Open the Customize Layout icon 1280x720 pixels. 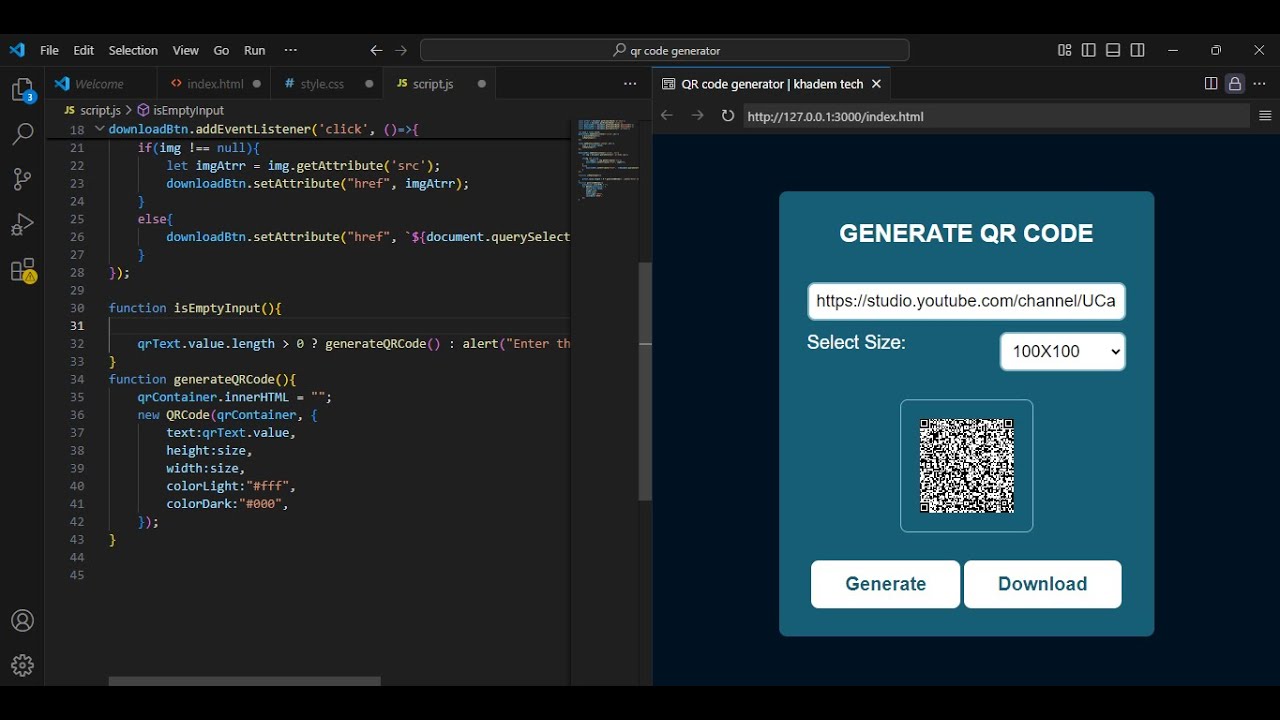[x=1065, y=50]
